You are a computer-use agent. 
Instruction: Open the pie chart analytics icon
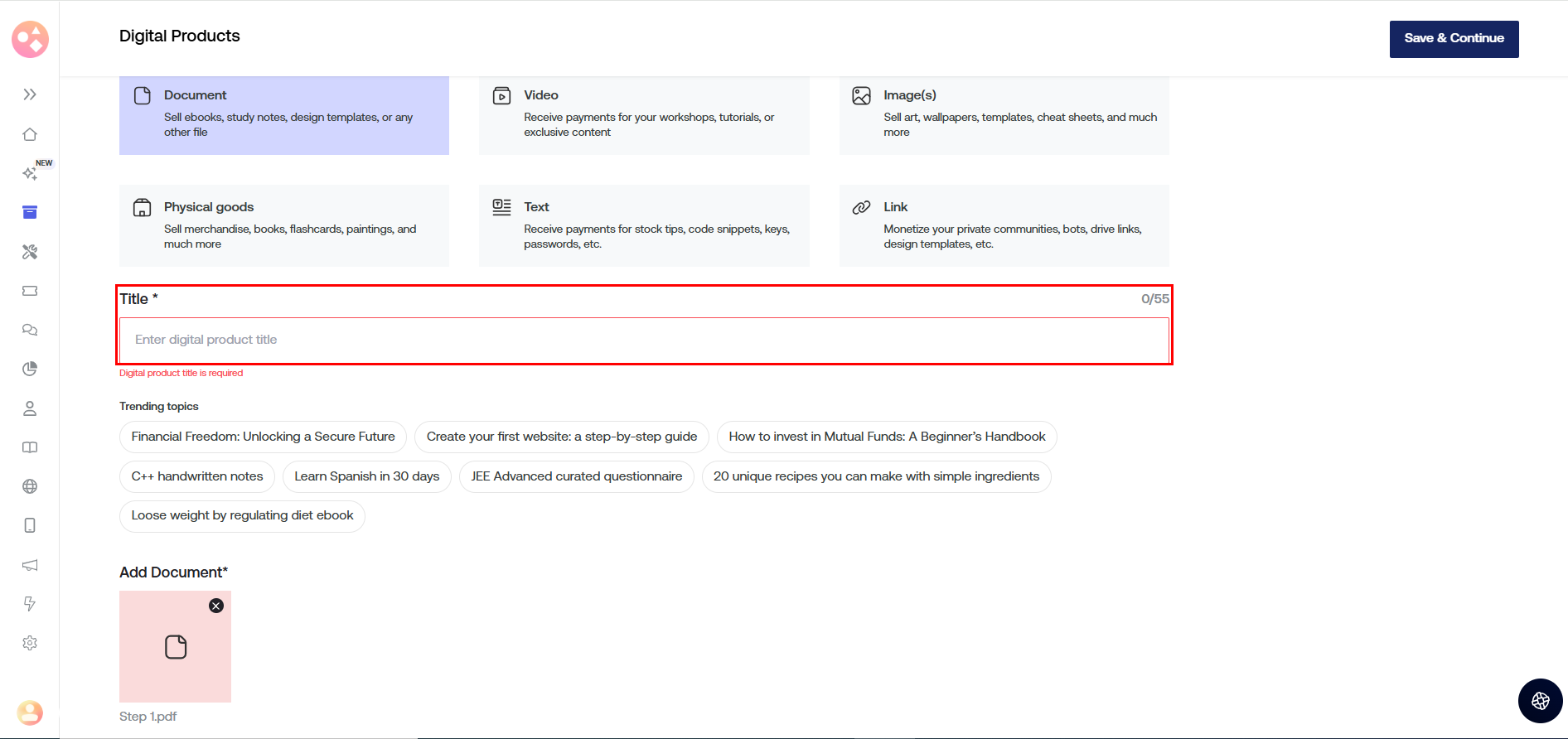pyautogui.click(x=30, y=369)
